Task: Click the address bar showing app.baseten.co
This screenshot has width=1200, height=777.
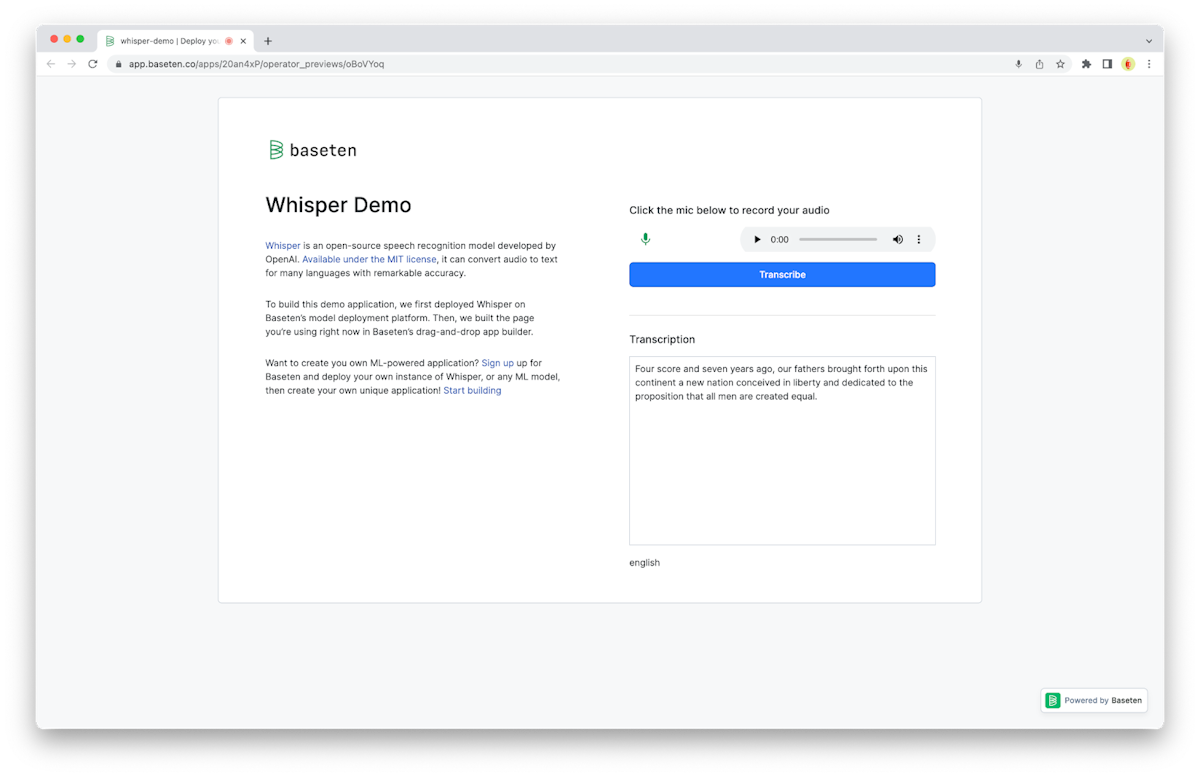Action: tap(589, 64)
